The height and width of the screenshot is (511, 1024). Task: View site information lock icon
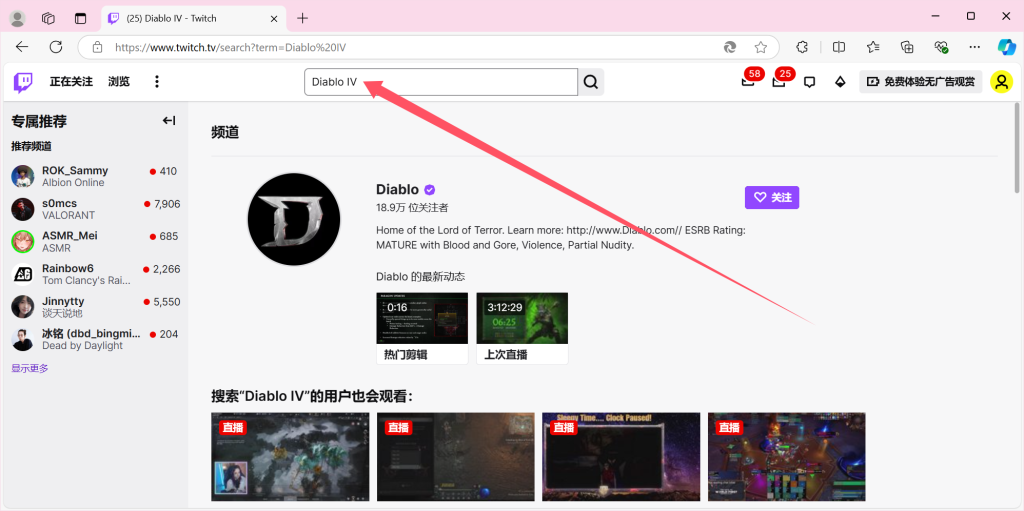pos(97,47)
